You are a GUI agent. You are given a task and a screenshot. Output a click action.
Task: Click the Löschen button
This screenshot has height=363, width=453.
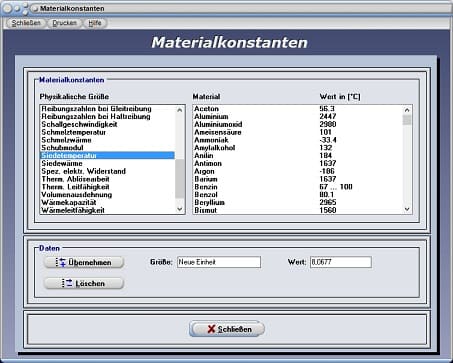point(84,283)
